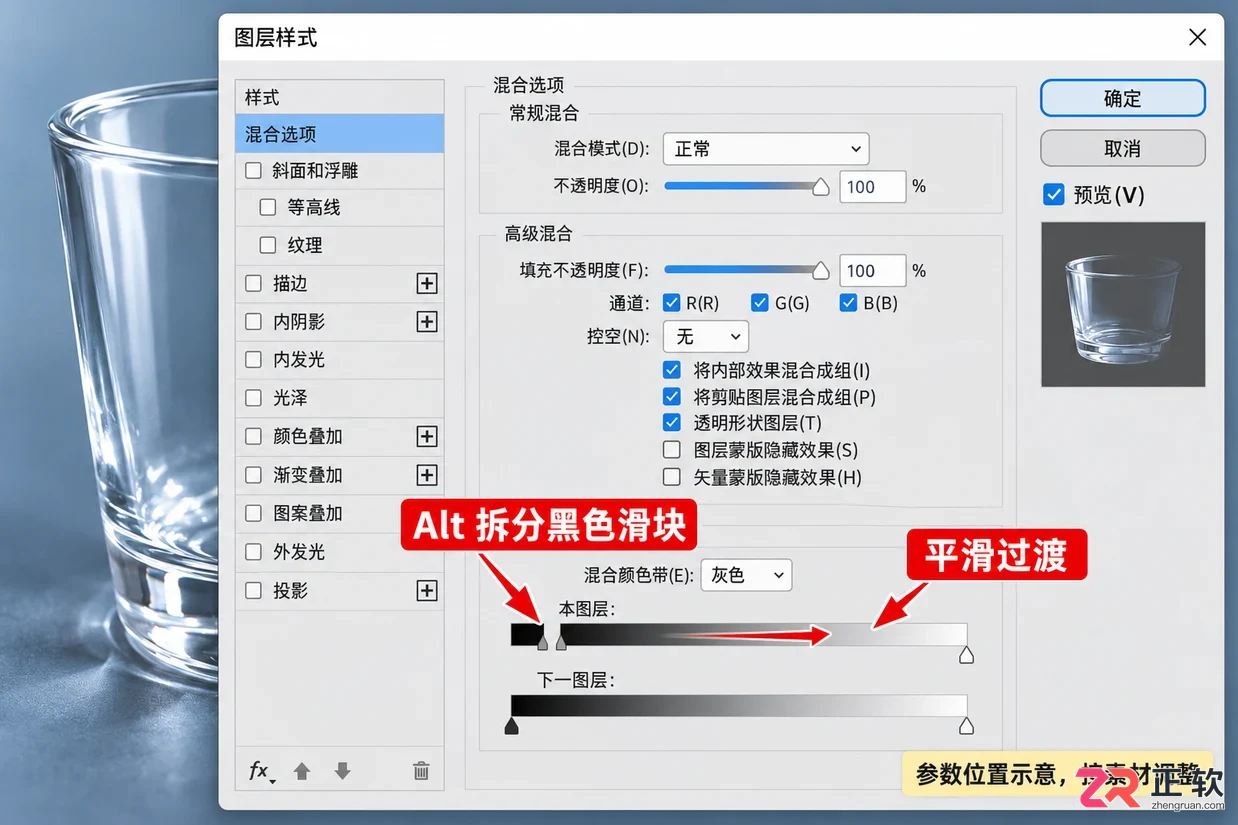Tick the 描边 checkbox
Screen dimensions: 1238x825
tap(253, 284)
